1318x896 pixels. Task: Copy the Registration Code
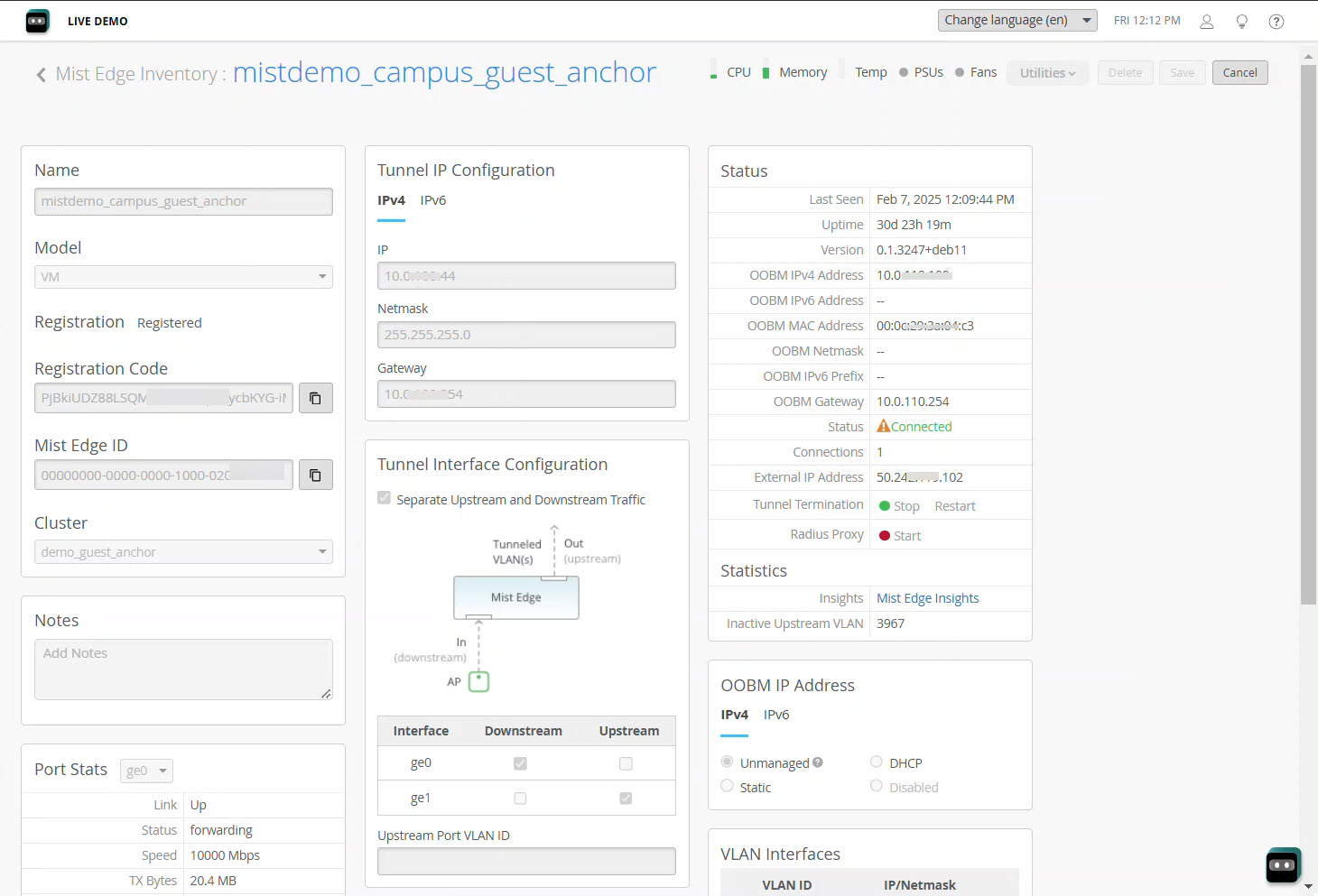(x=316, y=398)
